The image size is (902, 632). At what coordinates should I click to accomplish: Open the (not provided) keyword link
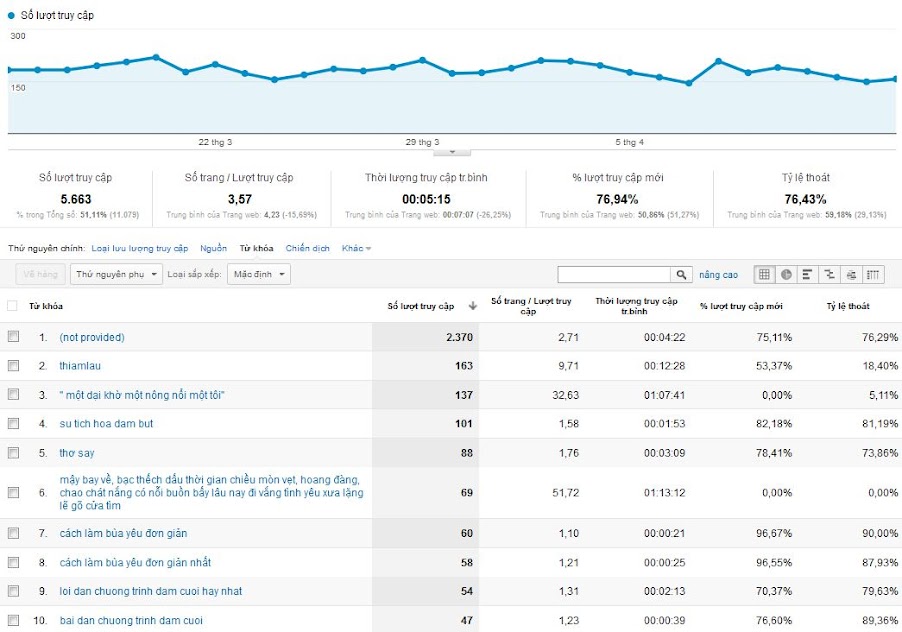click(x=92, y=337)
